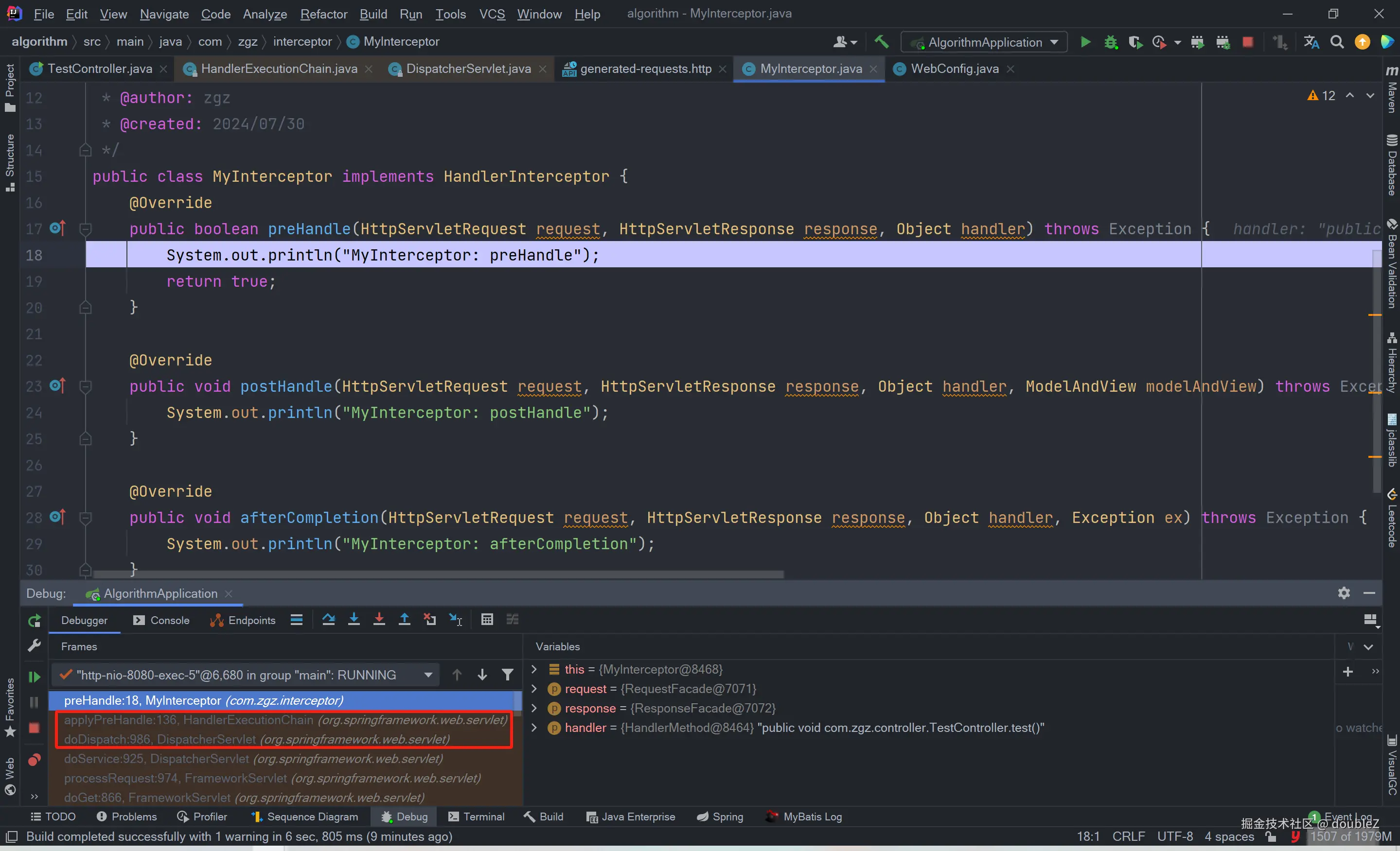This screenshot has width=1400, height=851.
Task: Resume program from debug sidebar
Action: coord(34,676)
